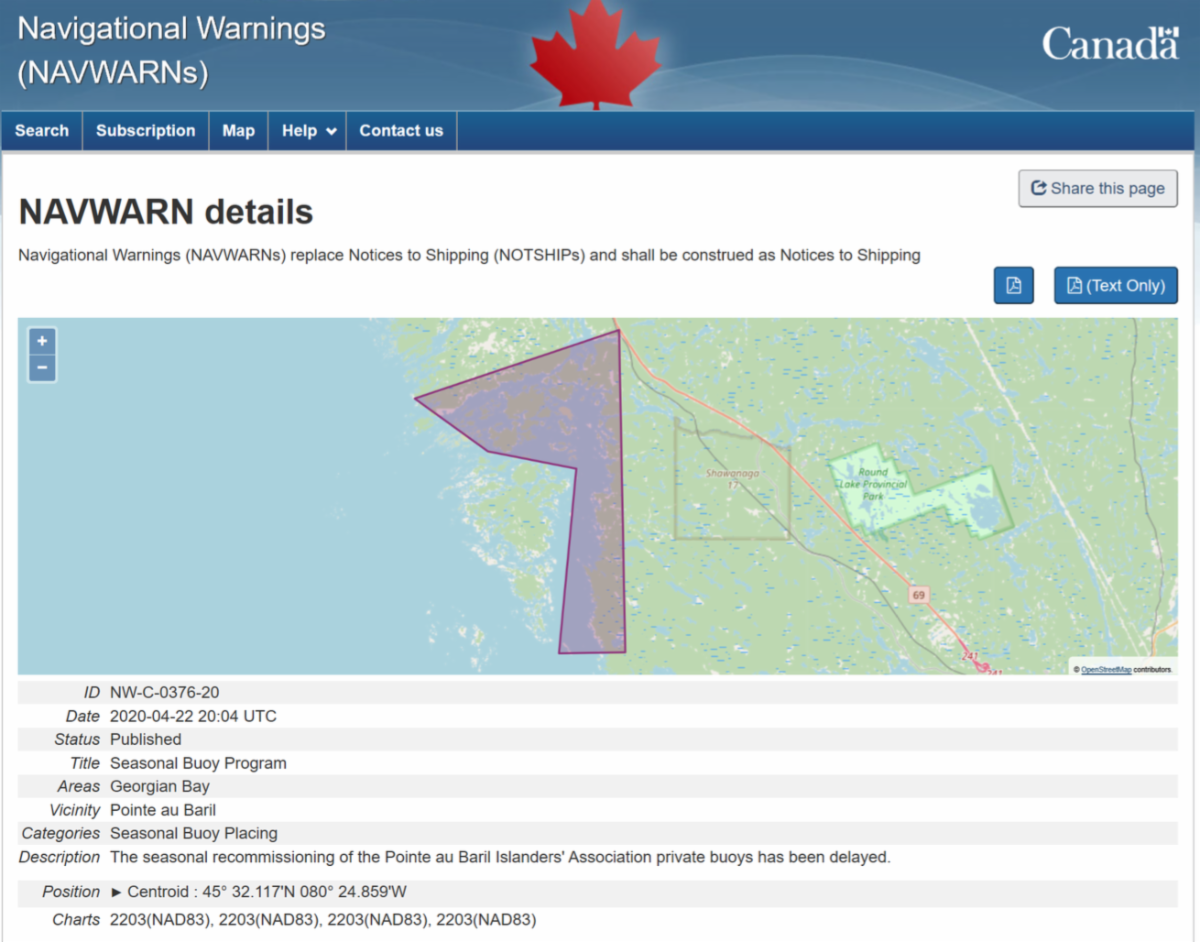Screen dimensions: 1200x942
Task: Click the Charts value 2203(NAD83) list
Action: tap(323, 919)
